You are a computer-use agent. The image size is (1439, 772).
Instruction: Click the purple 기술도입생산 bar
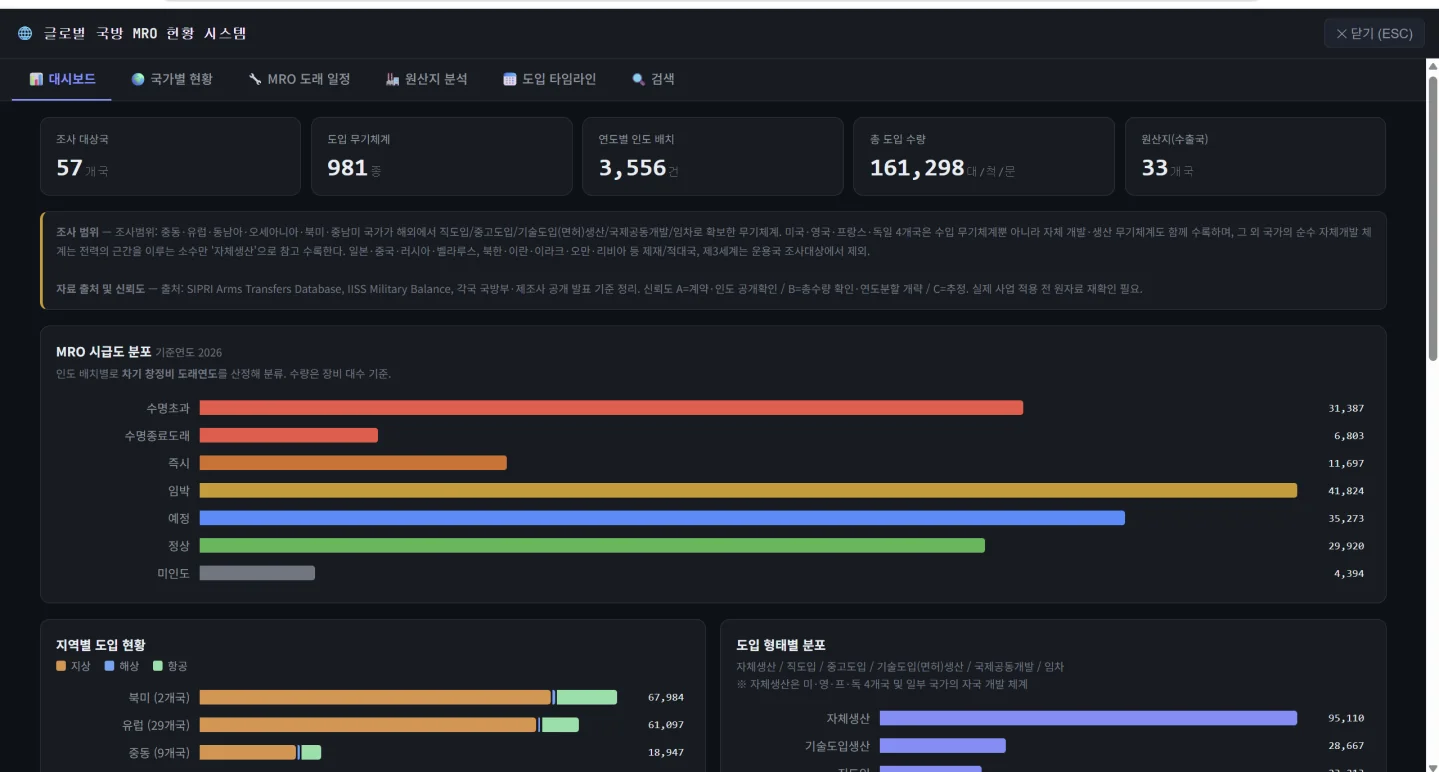pyautogui.click(x=943, y=746)
